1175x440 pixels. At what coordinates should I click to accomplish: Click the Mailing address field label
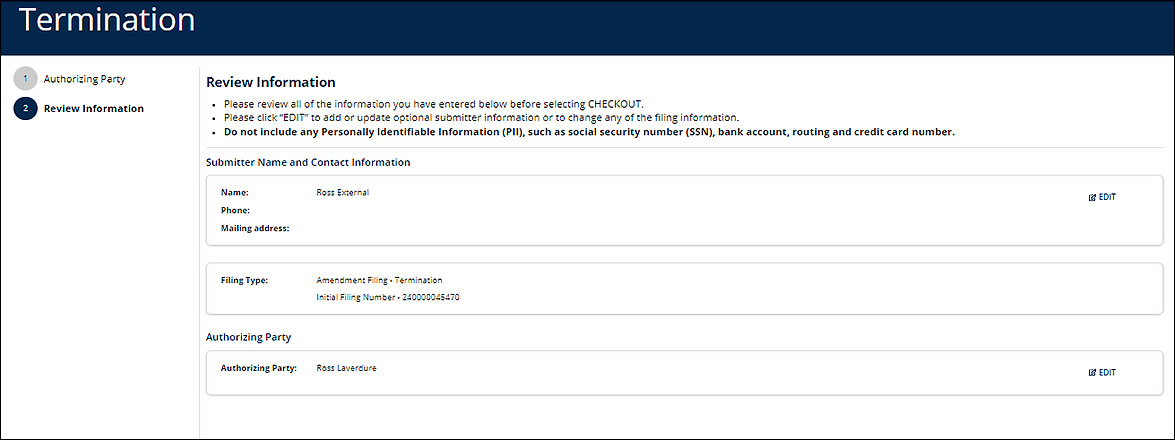255,229
